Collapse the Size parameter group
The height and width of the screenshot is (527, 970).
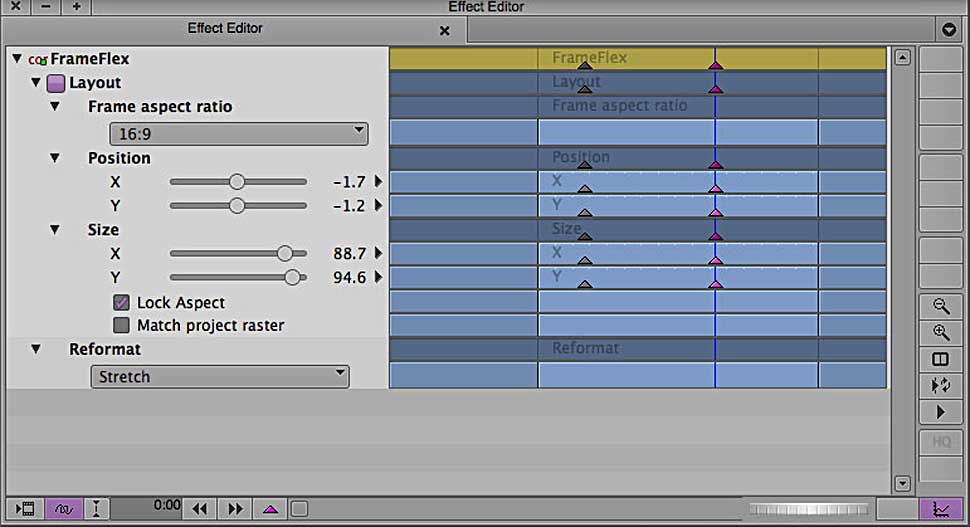click(55, 230)
